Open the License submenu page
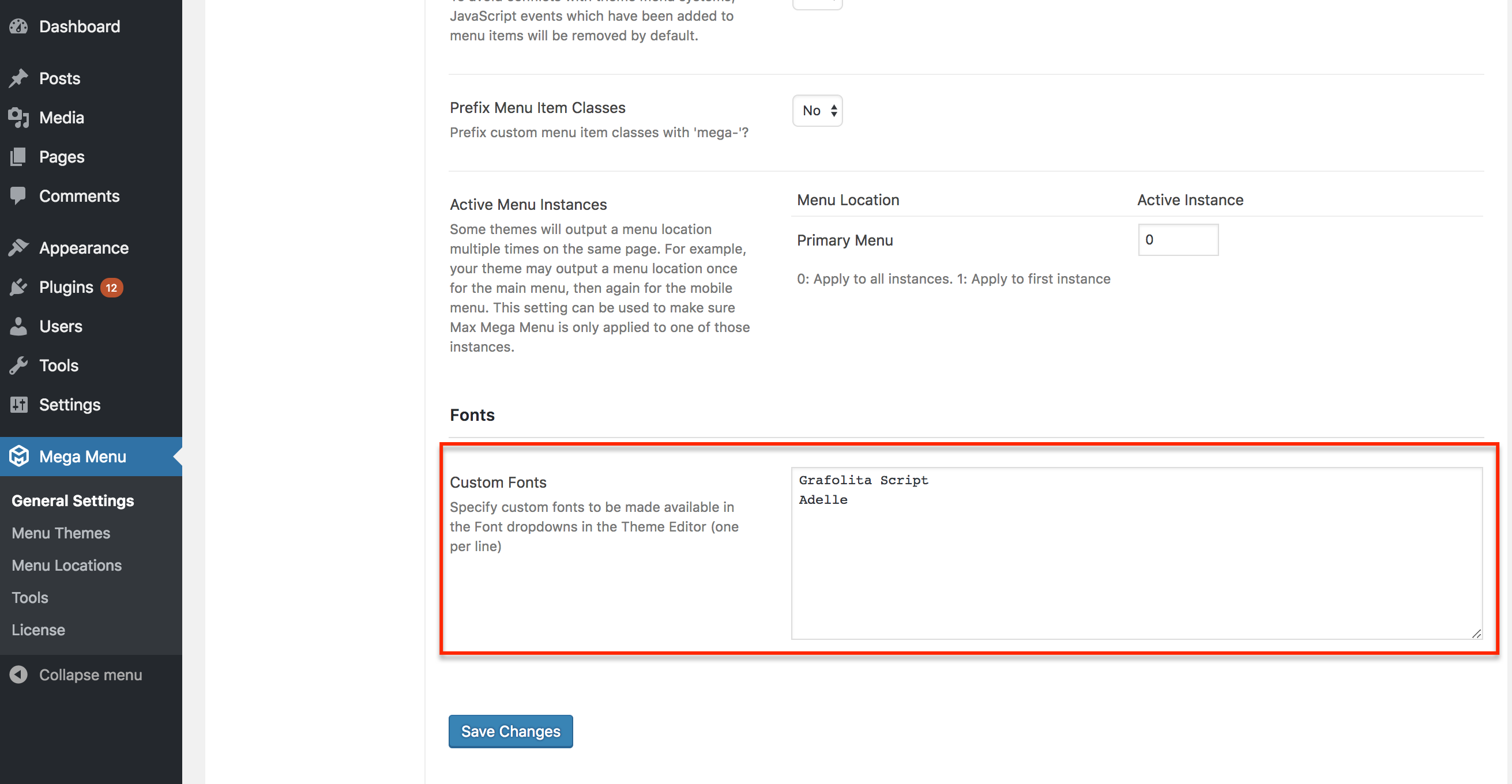 (39, 630)
